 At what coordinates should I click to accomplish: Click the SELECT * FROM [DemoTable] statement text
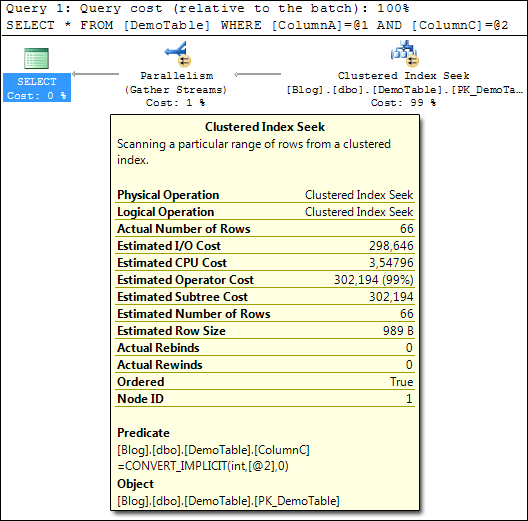tap(257, 25)
